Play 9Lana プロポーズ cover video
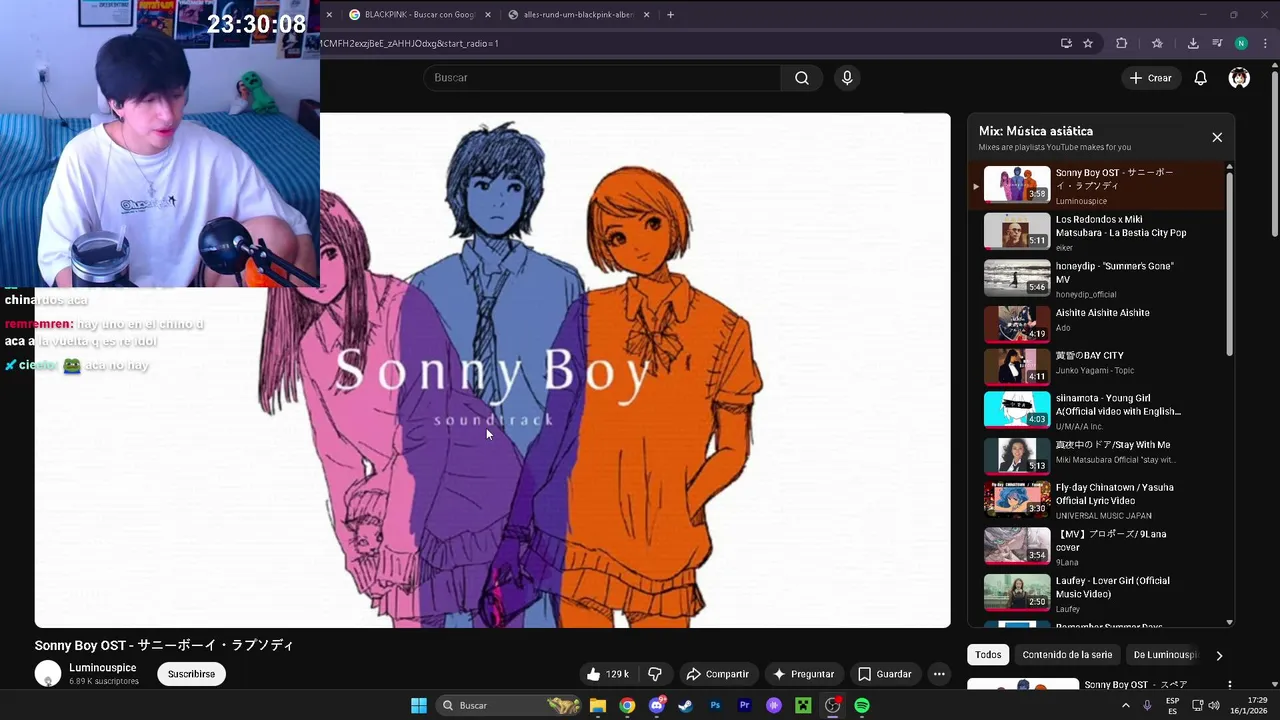Viewport: 1280px width, 720px height. click(1096, 547)
